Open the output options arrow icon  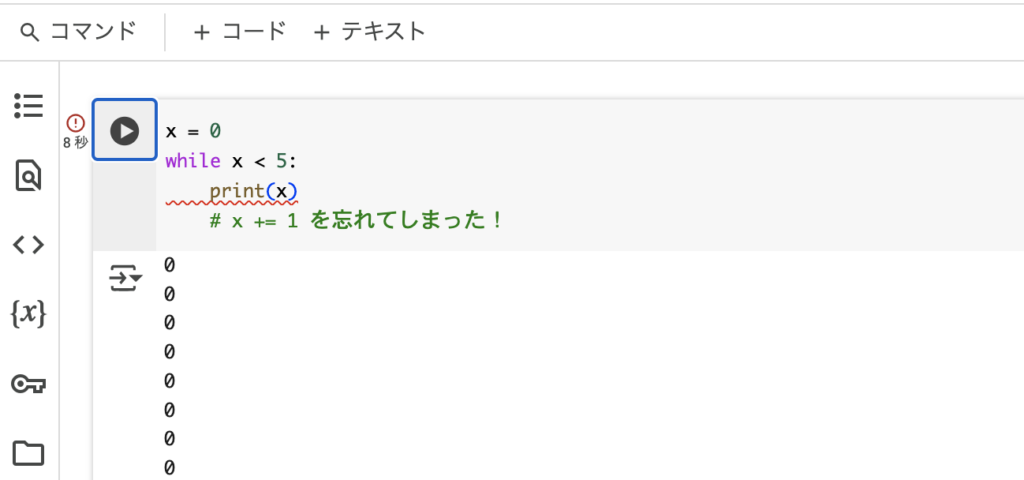(x=125, y=279)
